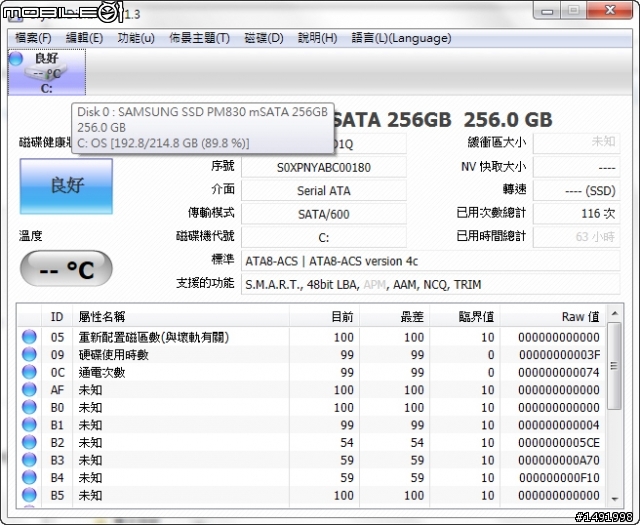This screenshot has height=525, width=640.
Task: Open the 編輯(E) menu
Action: tap(84, 38)
